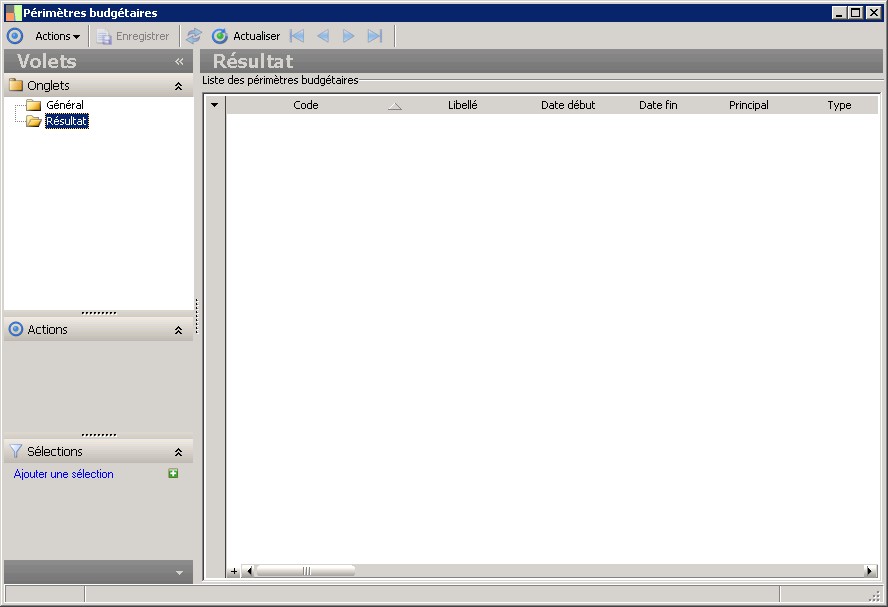This screenshot has height=607, width=888.
Task: Sort by the Principal column header
Action: pyautogui.click(x=749, y=105)
